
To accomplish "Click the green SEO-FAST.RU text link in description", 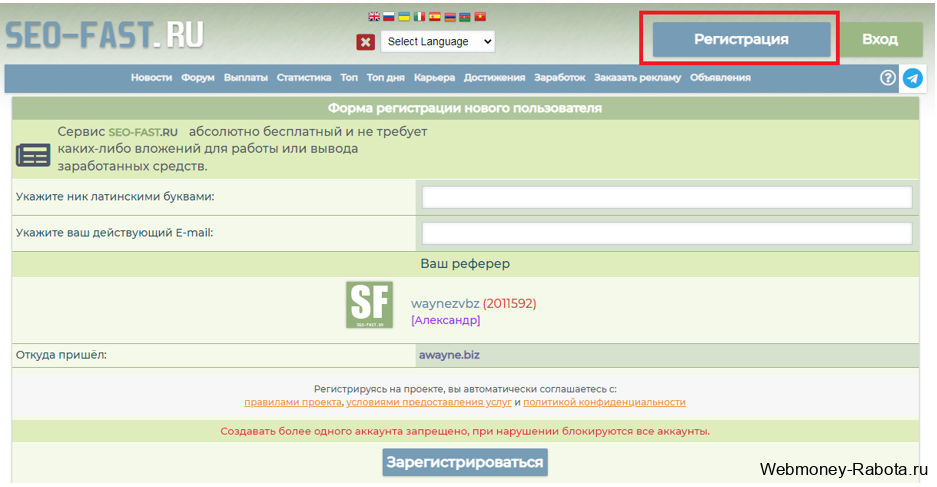I will click(143, 132).
